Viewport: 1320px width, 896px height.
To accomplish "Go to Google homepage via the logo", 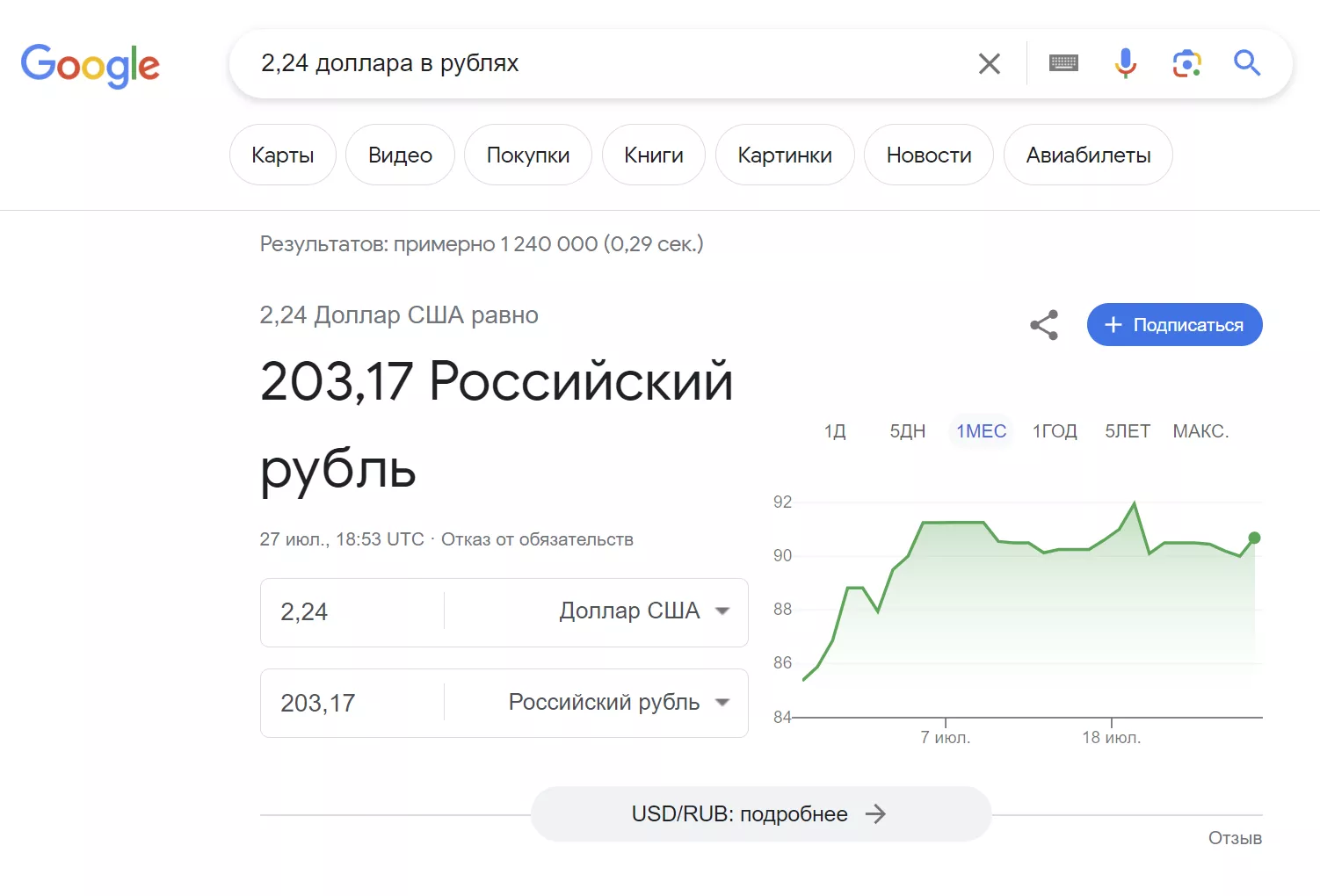I will click(x=91, y=66).
